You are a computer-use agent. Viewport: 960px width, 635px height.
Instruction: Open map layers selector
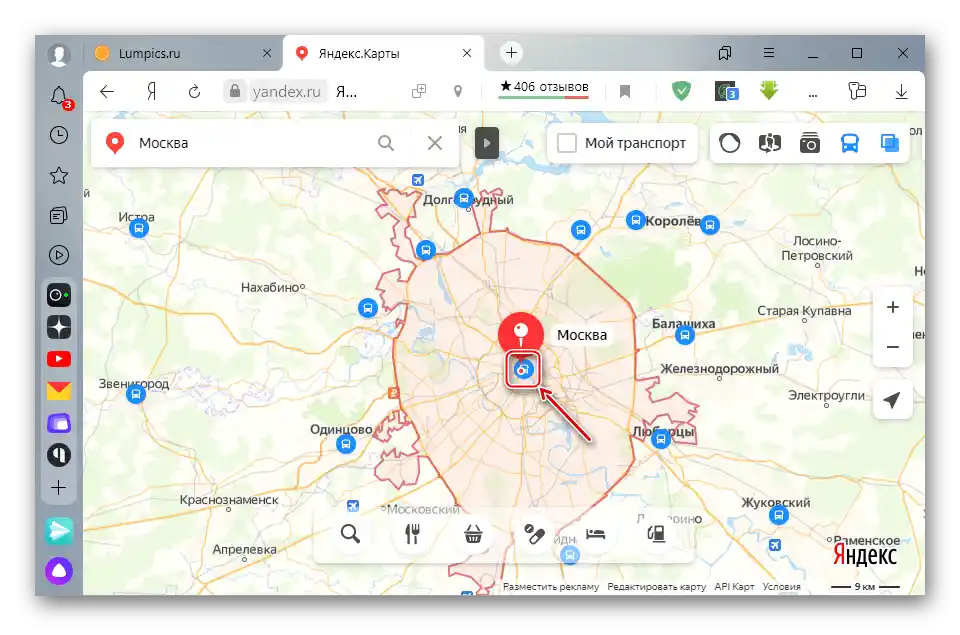[x=890, y=143]
